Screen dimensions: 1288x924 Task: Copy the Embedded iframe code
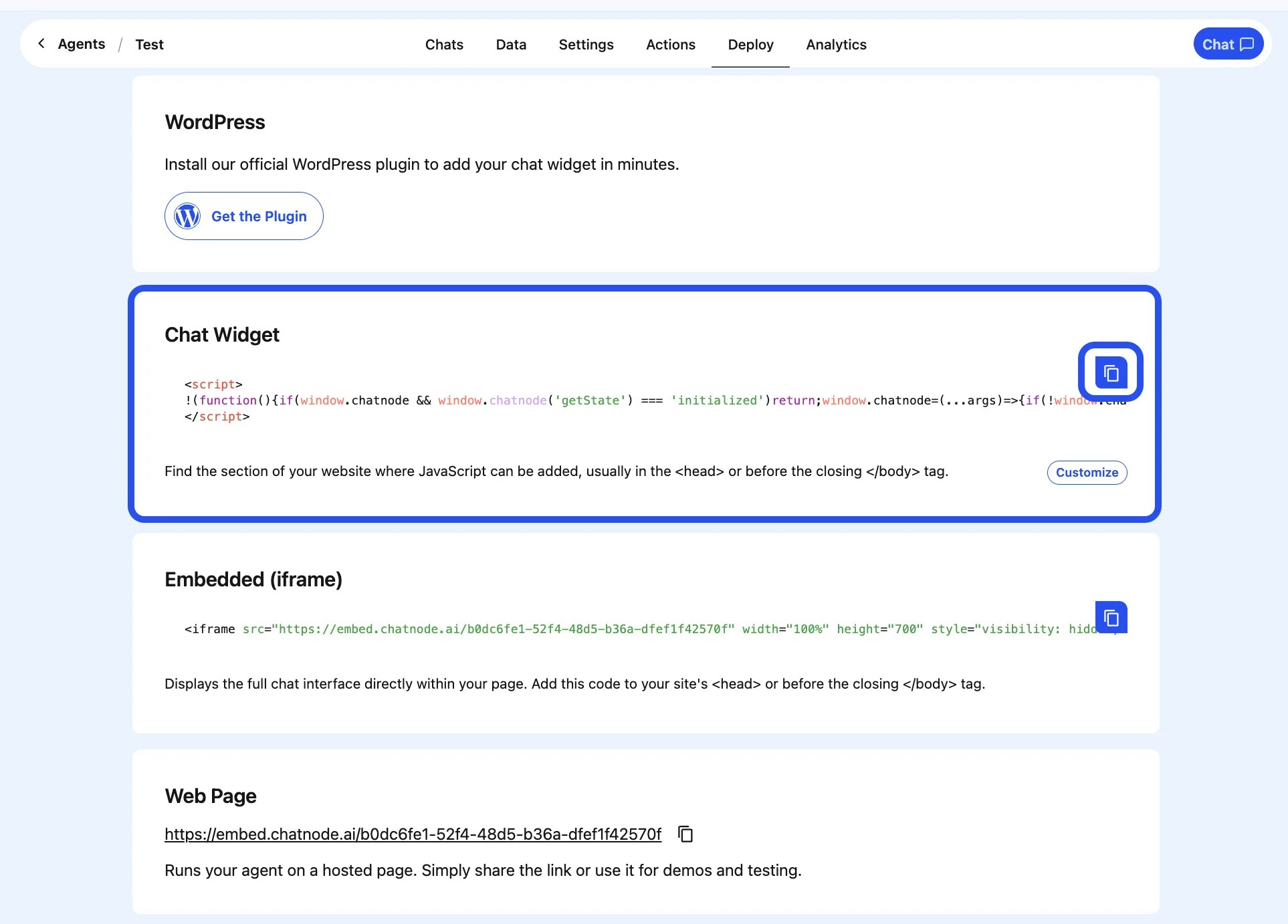tap(1111, 617)
